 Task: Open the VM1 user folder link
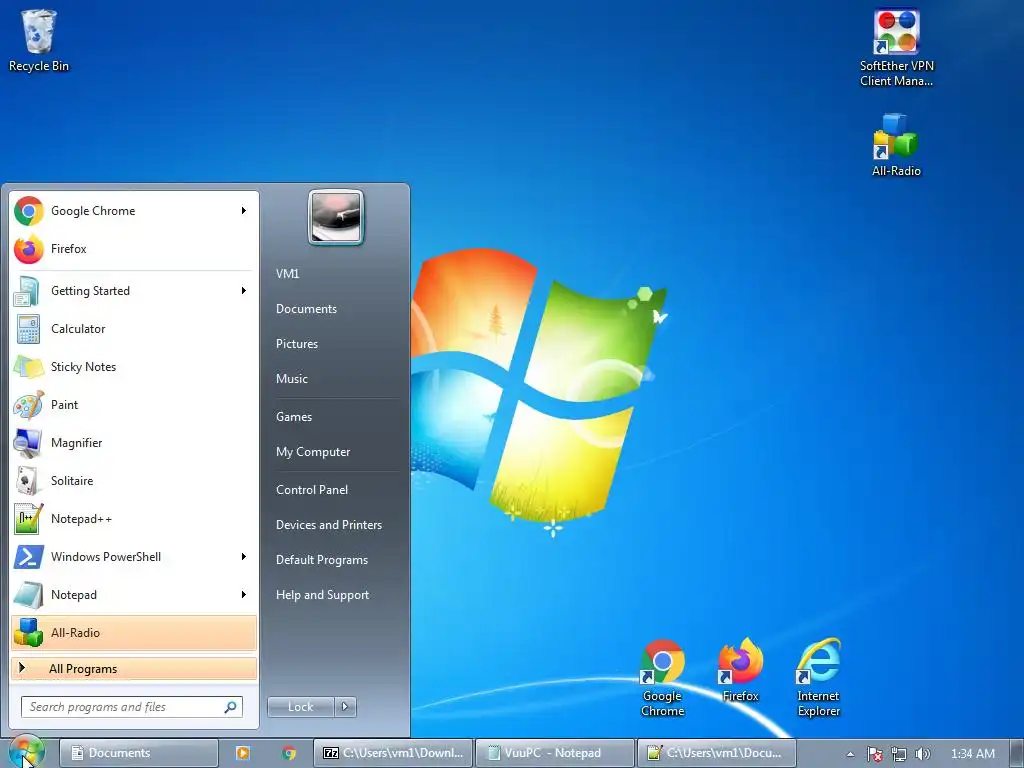click(x=288, y=274)
